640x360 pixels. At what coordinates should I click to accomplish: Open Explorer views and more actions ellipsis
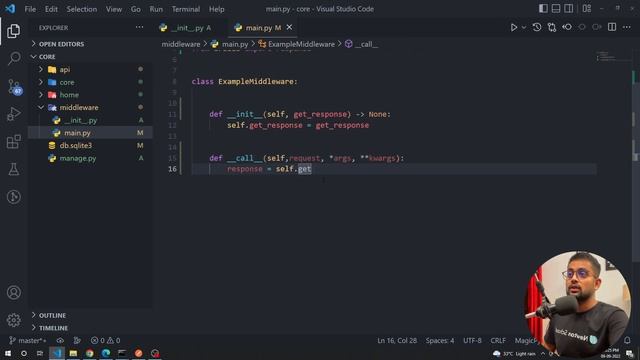[139, 27]
